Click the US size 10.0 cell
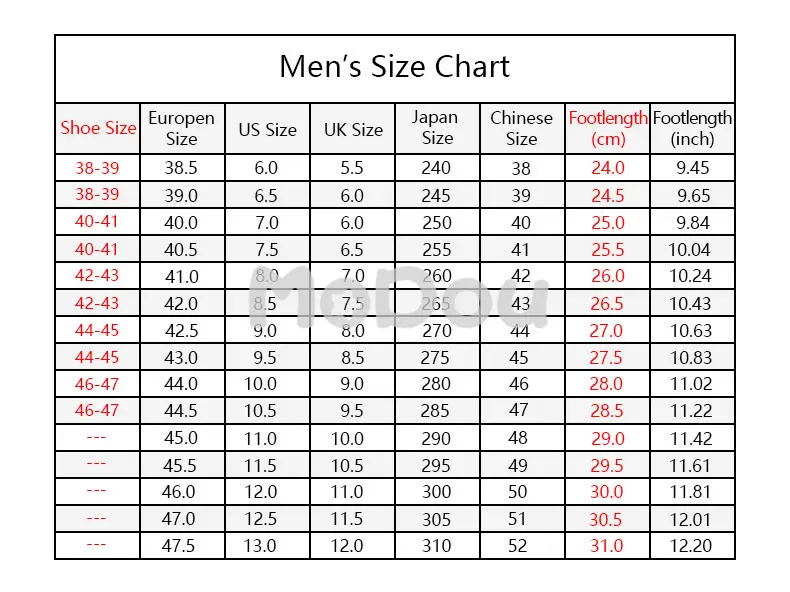790x592 pixels. pyautogui.click(x=268, y=384)
